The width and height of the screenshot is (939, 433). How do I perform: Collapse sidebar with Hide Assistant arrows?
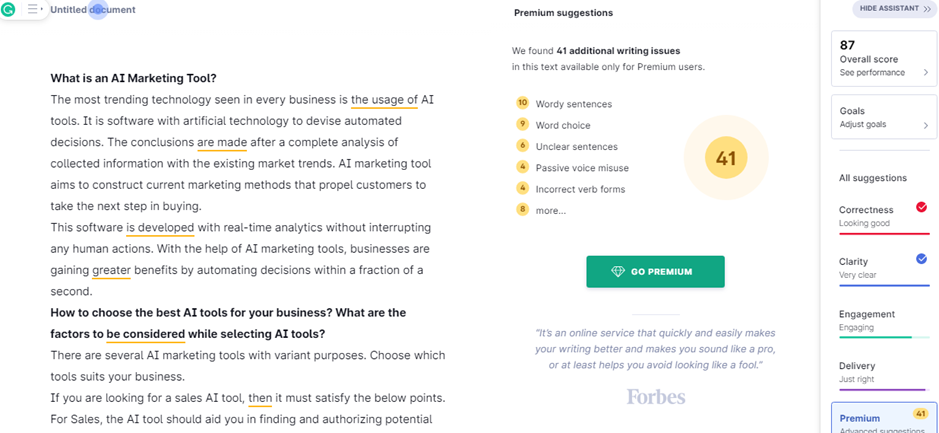(x=927, y=9)
